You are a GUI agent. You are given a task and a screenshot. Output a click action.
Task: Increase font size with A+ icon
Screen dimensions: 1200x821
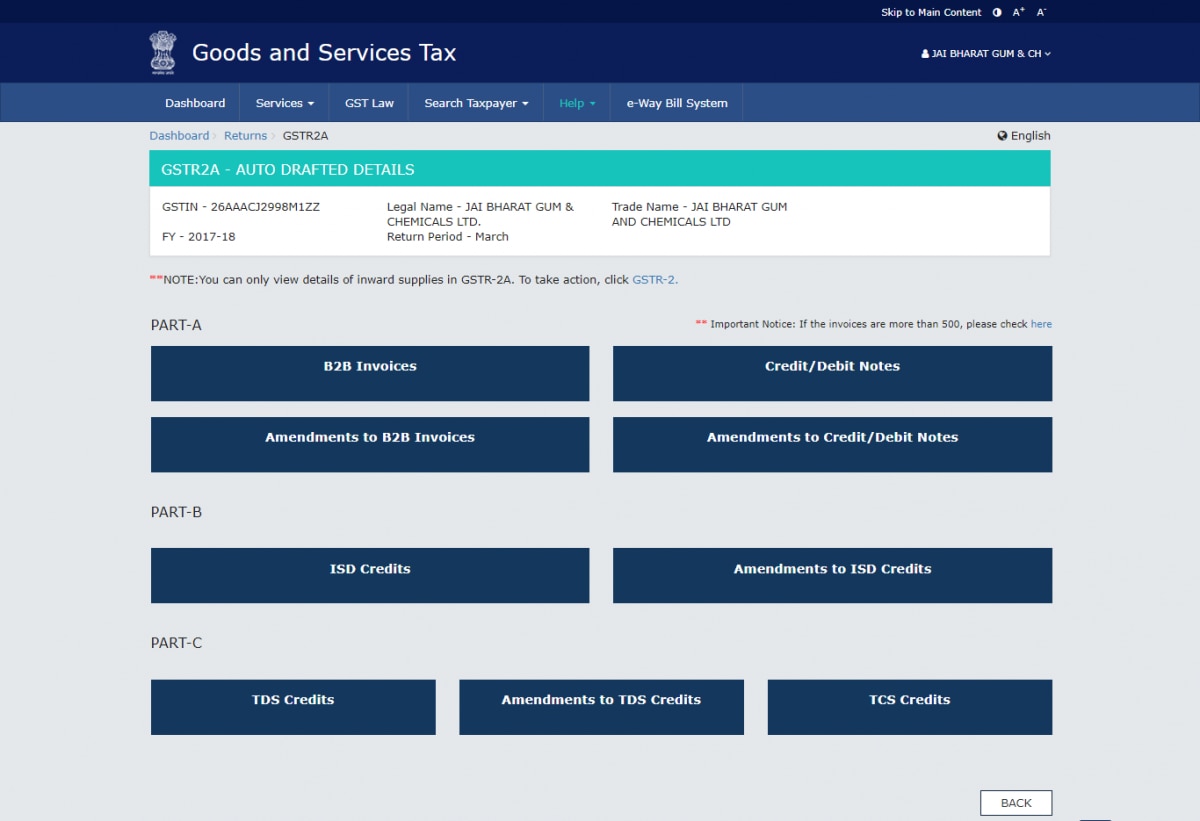click(x=1019, y=12)
